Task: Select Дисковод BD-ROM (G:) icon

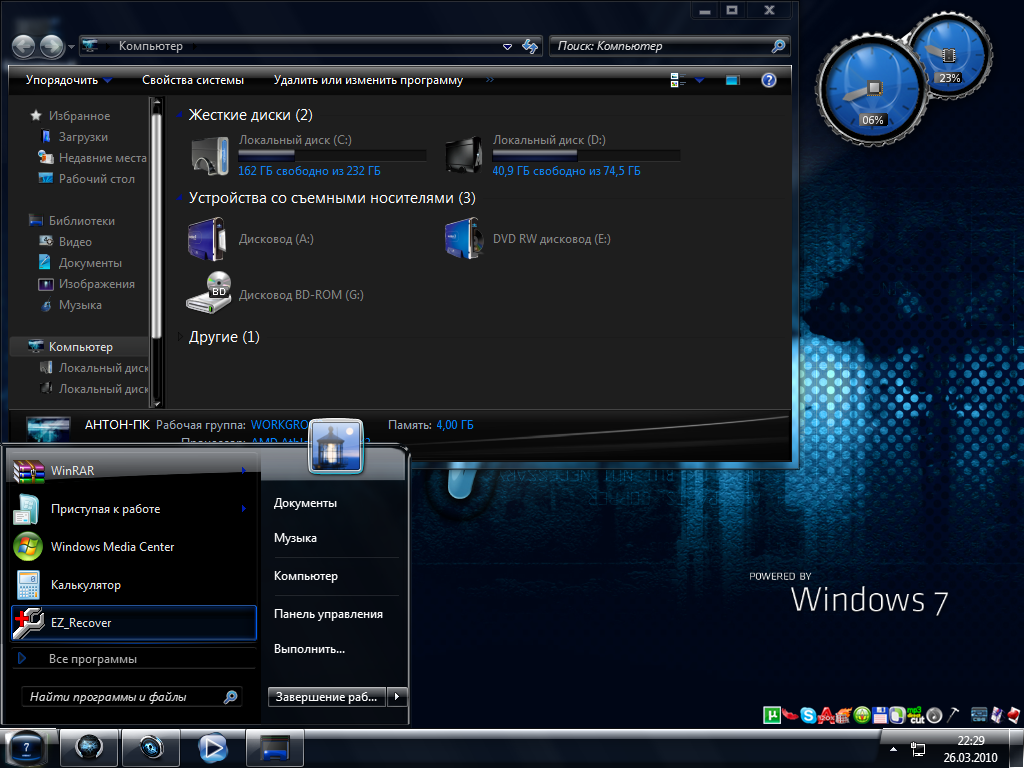Action: tap(209, 293)
